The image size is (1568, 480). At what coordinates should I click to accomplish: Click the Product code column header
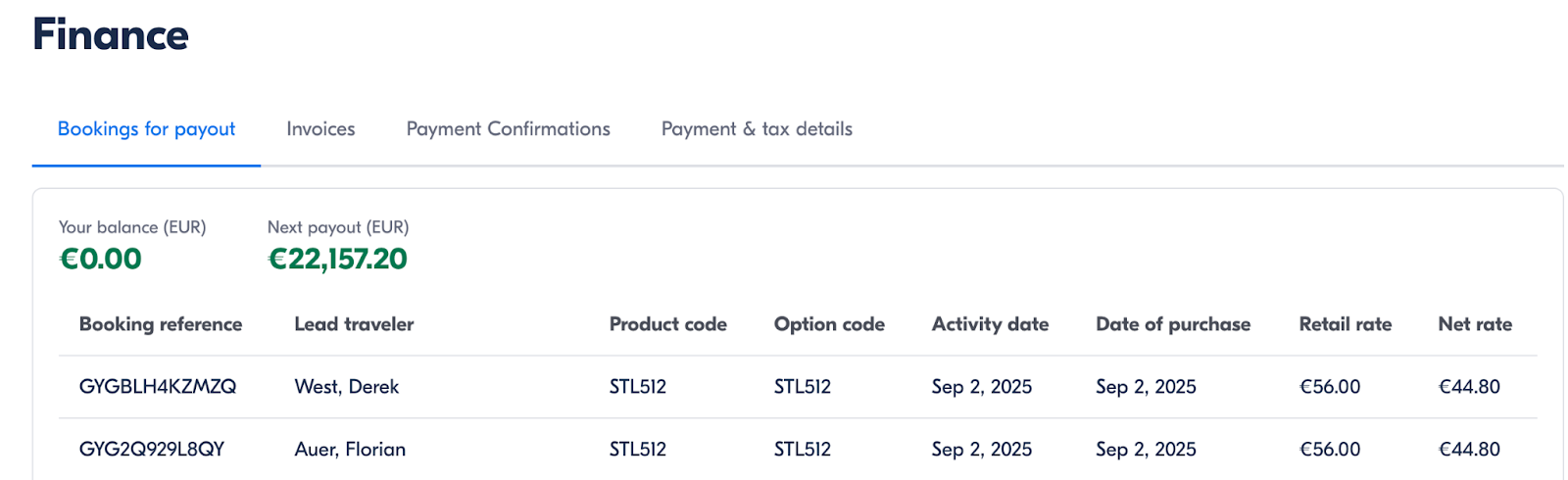667,324
